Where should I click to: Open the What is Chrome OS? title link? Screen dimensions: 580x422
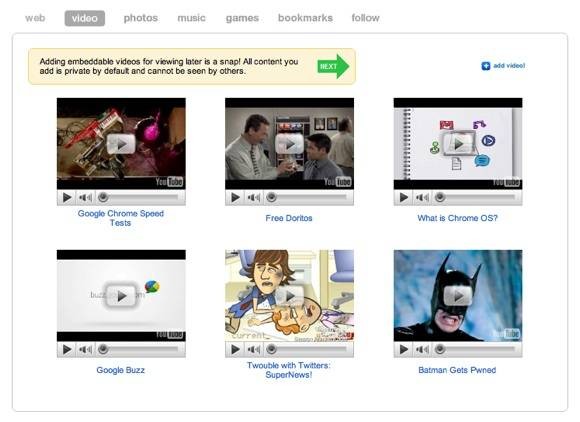pos(458,218)
